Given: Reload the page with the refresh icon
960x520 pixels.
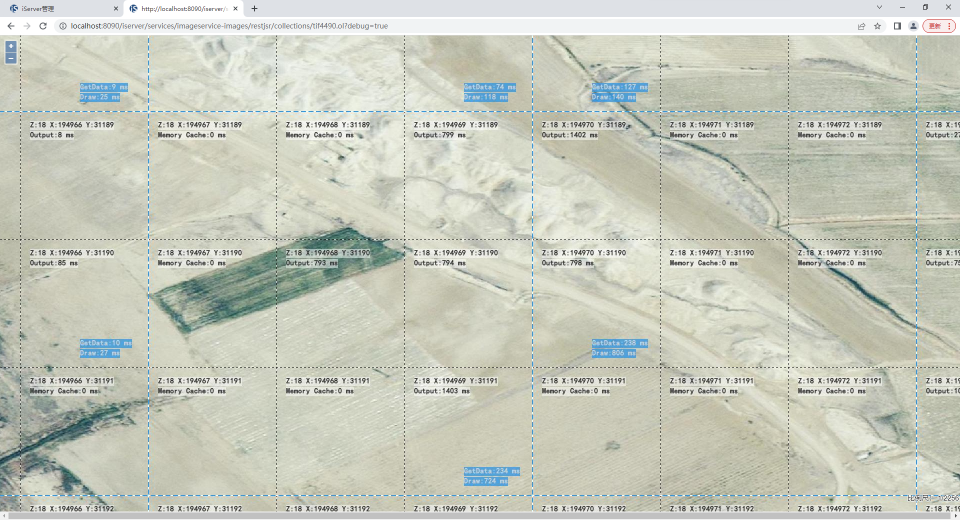Looking at the screenshot, I should pos(44,25).
